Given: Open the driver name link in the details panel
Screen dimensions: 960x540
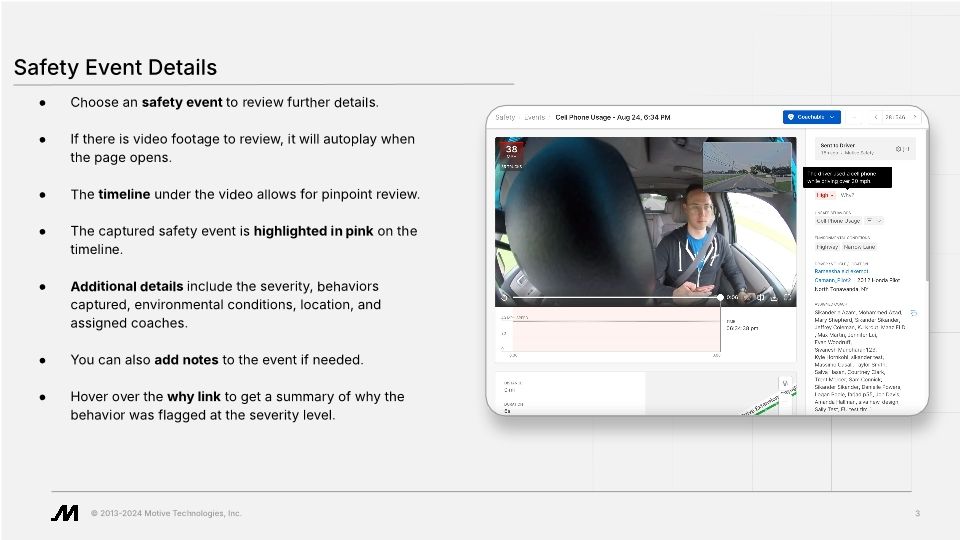Looking at the screenshot, I should [x=840, y=271].
